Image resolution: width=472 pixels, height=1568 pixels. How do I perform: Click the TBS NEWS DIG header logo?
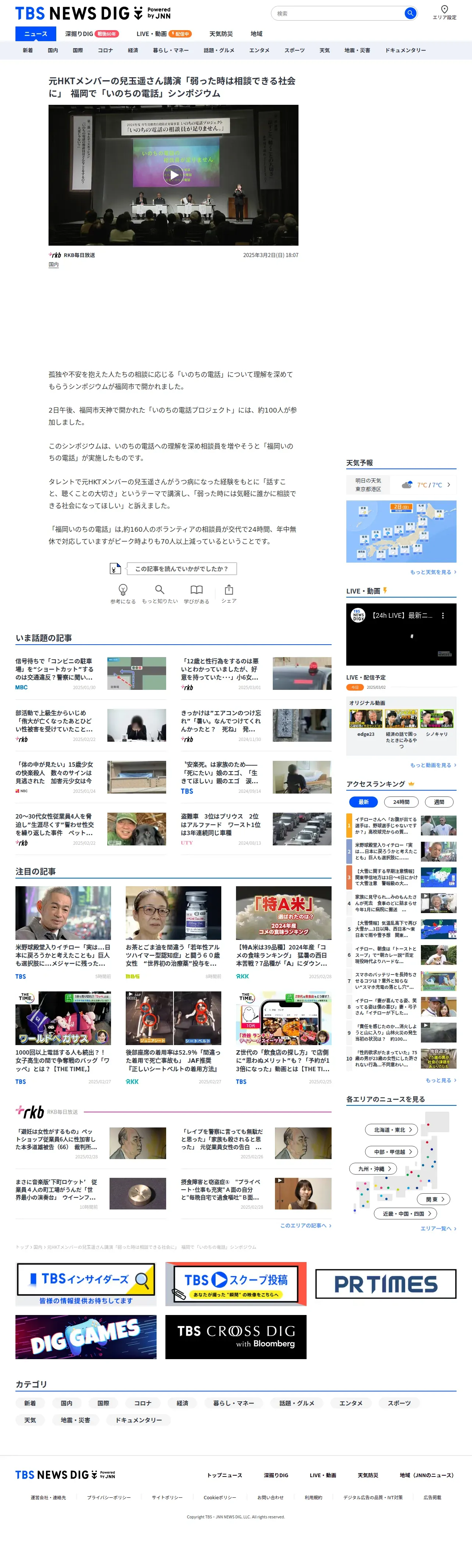point(93,13)
